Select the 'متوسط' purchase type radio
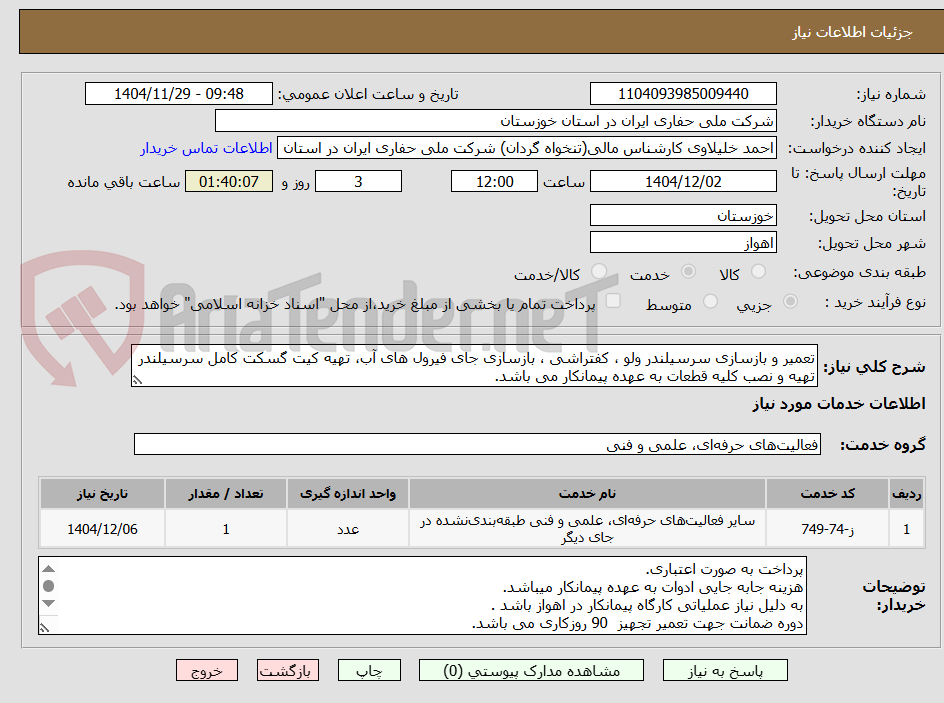Viewport: 944px width, 703px height. point(710,302)
